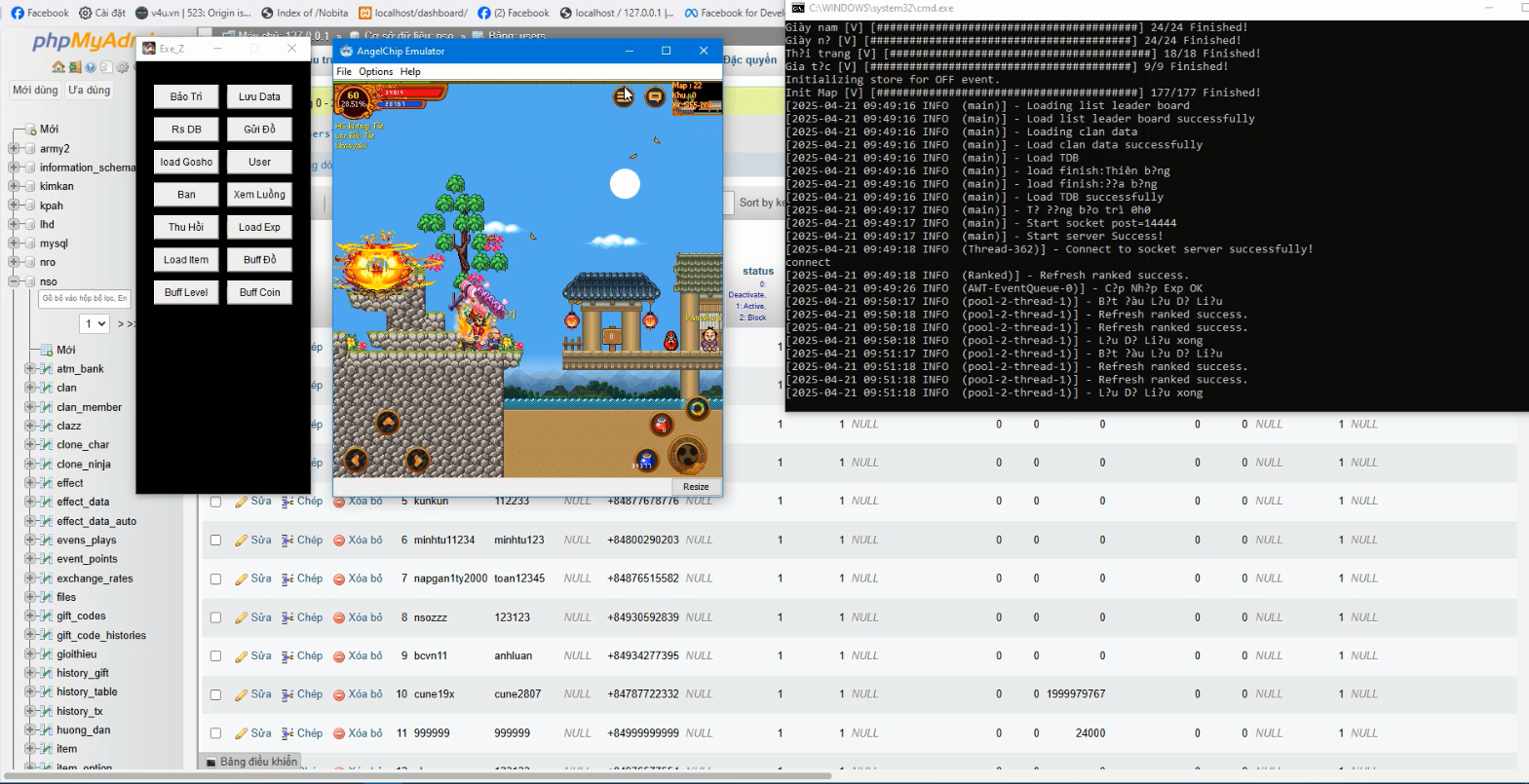Expand the mysql database node
Image resolution: width=1529 pixels, height=784 pixels.
tap(13, 243)
